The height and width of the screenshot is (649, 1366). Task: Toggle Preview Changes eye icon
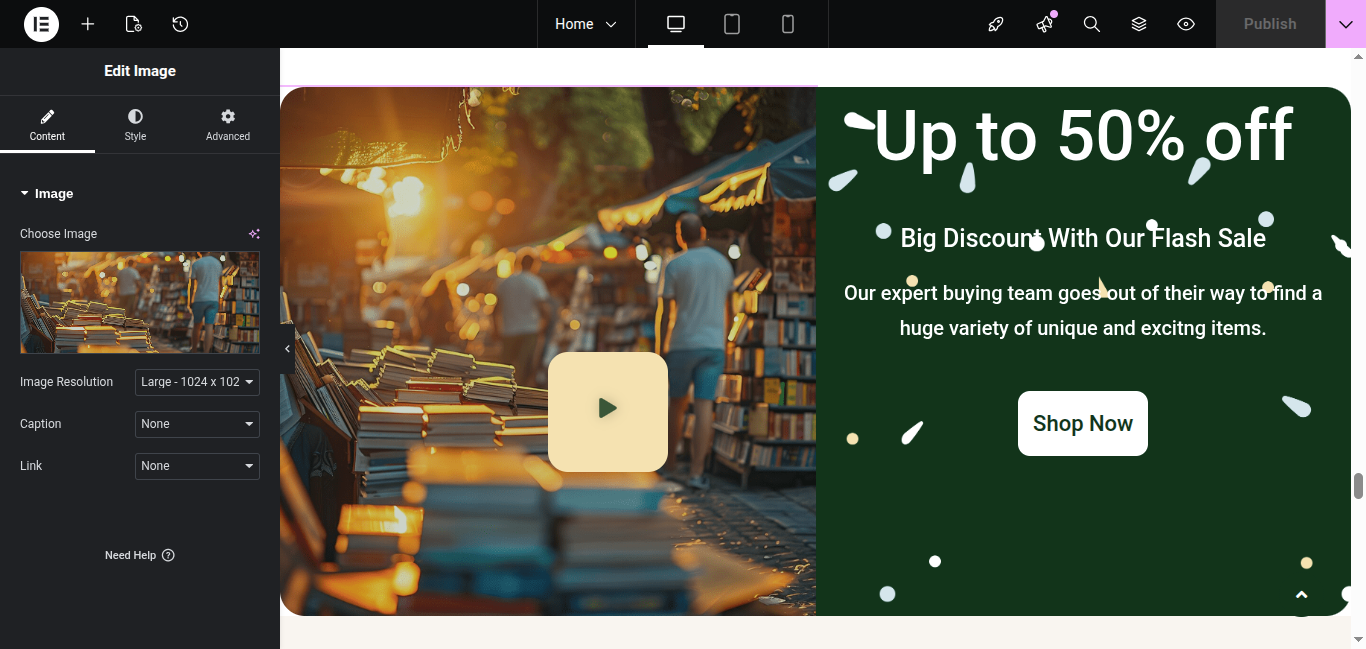coord(1186,24)
